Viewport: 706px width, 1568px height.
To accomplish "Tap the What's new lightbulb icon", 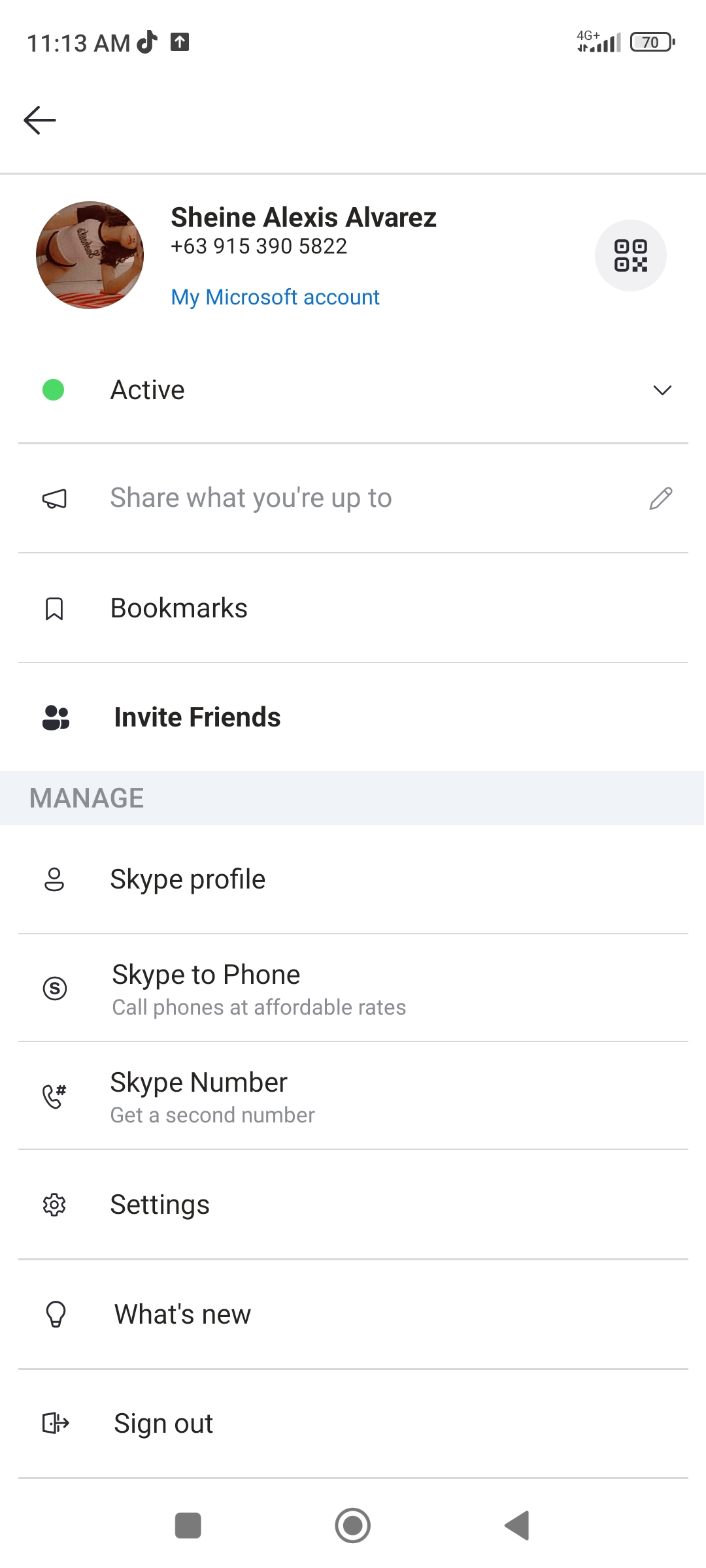I will (56, 1314).
